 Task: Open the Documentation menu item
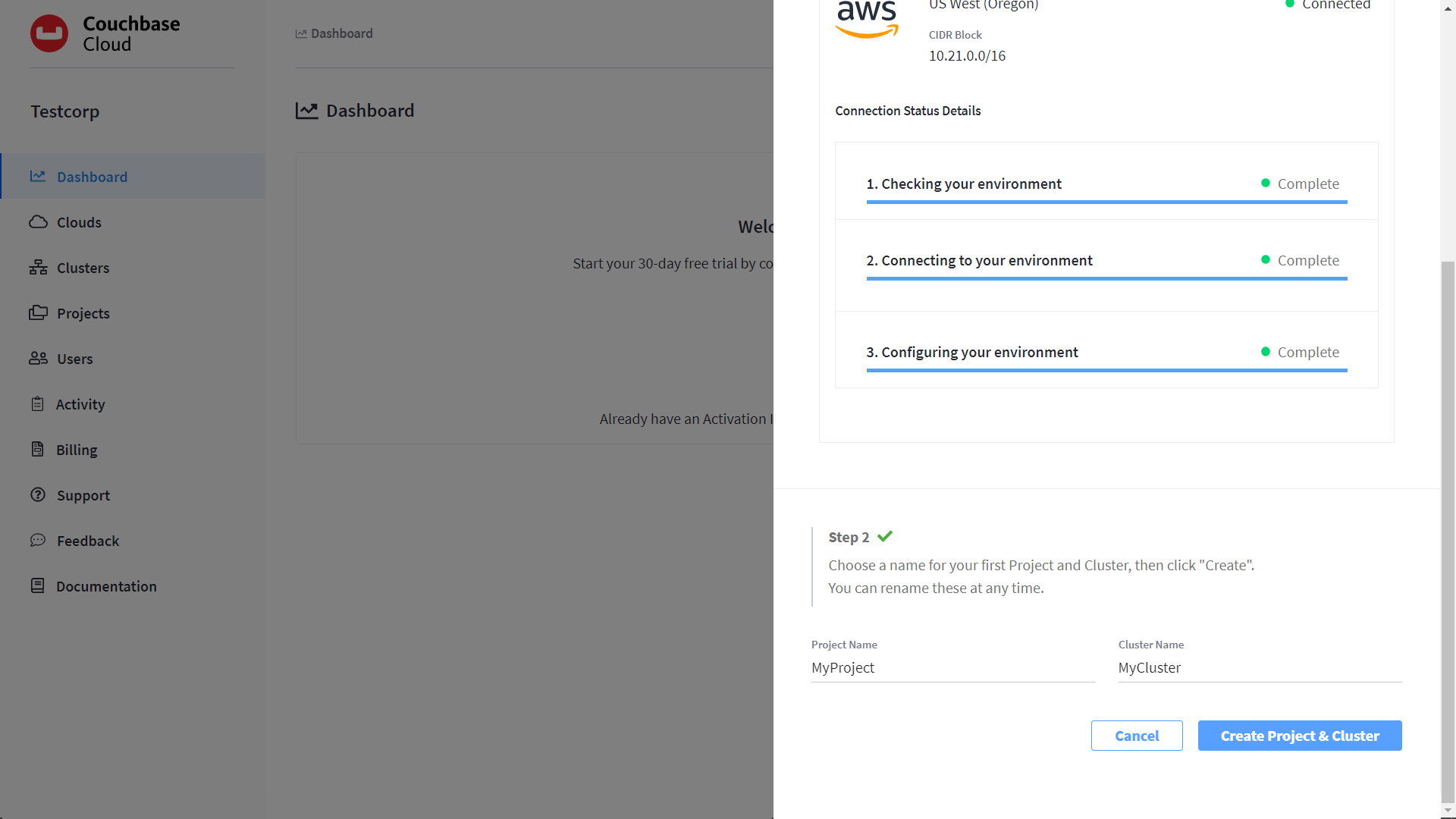tap(105, 586)
